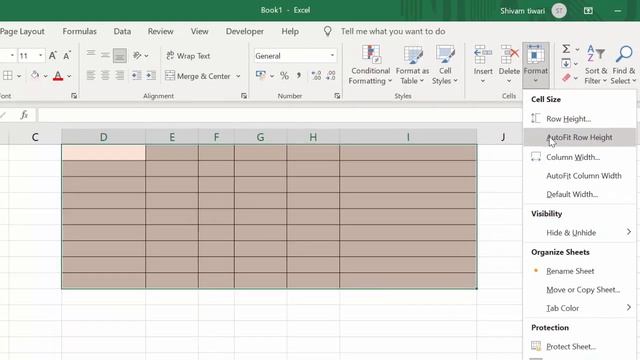Click Merge & Center button

tap(198, 76)
